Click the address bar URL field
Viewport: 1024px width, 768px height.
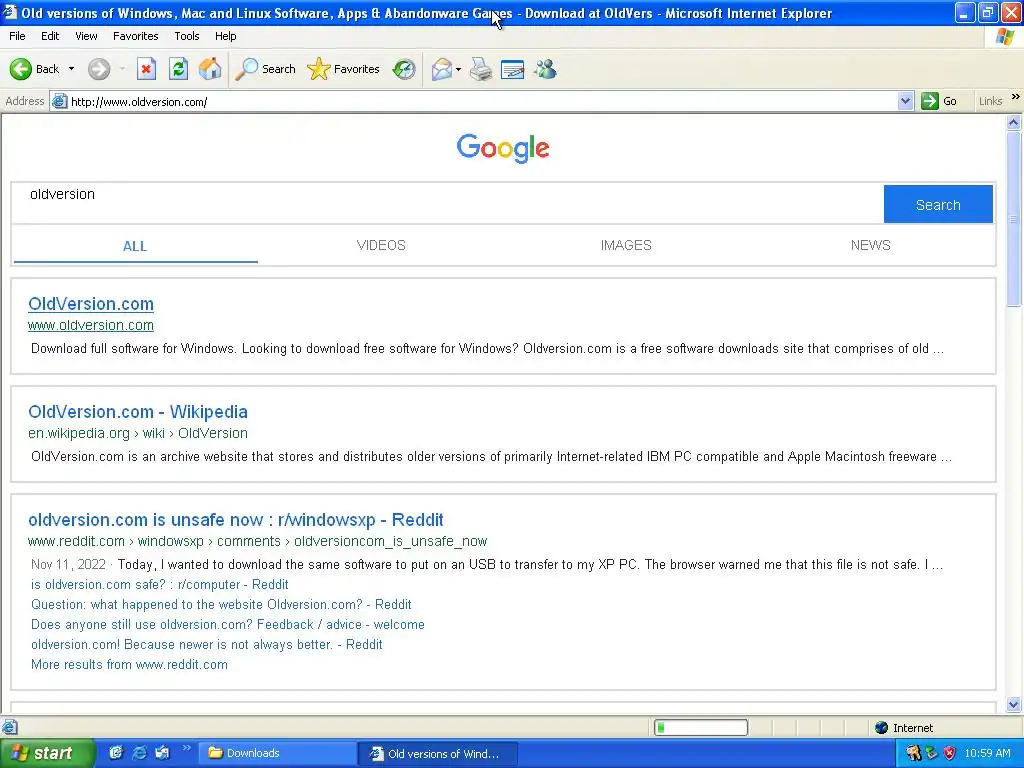pyautogui.click(x=482, y=102)
